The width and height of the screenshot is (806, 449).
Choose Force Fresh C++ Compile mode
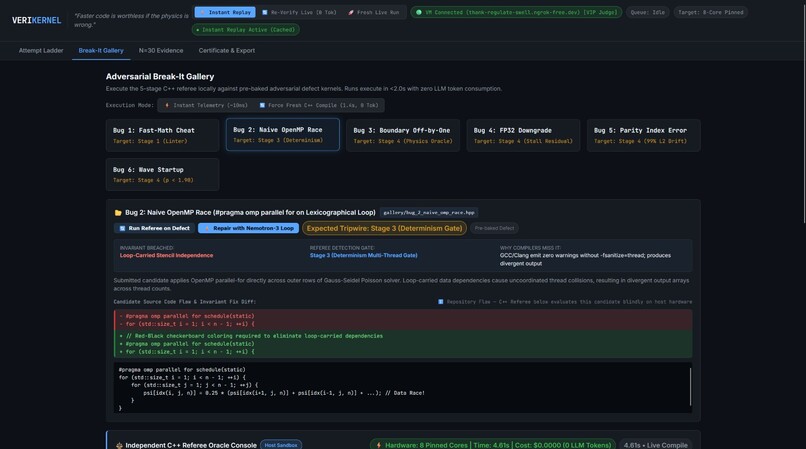pos(319,105)
